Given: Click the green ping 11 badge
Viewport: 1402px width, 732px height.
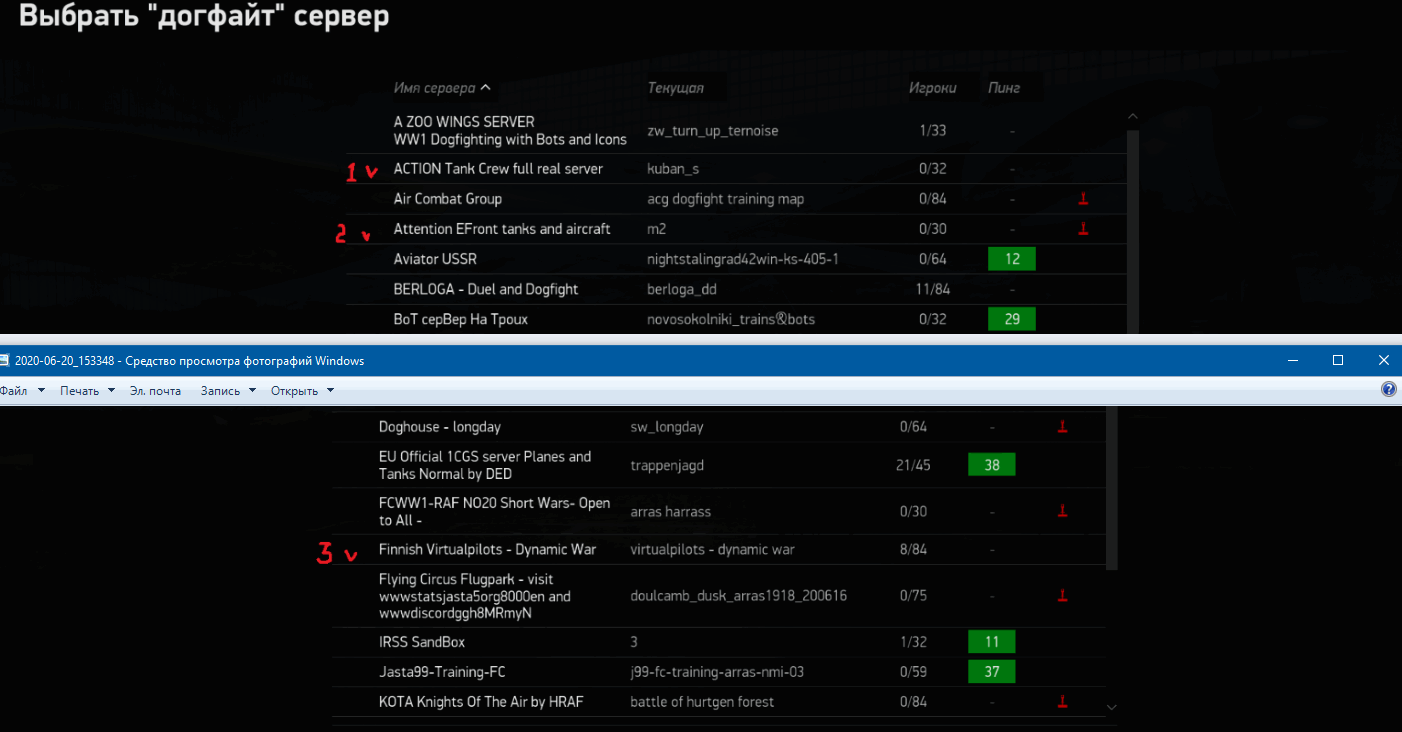Looking at the screenshot, I should (992, 642).
